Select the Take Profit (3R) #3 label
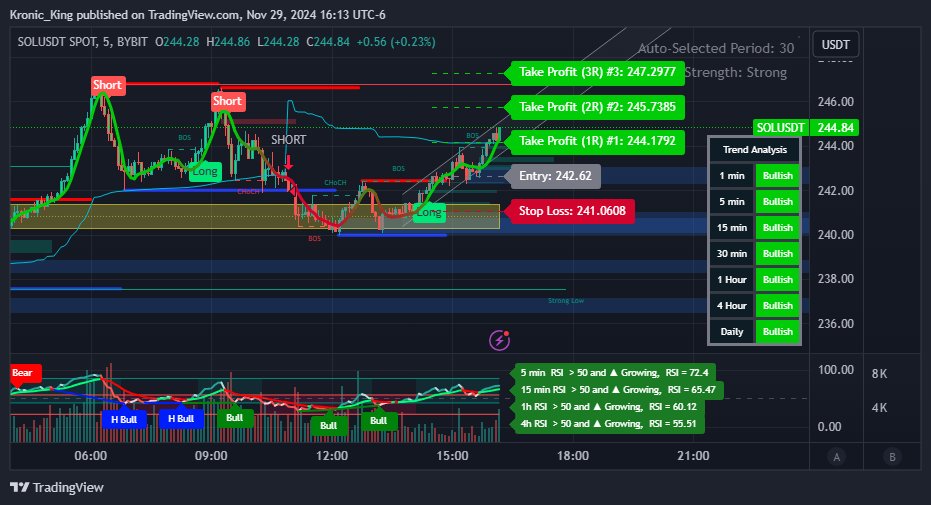931x505 pixels. 597,72
